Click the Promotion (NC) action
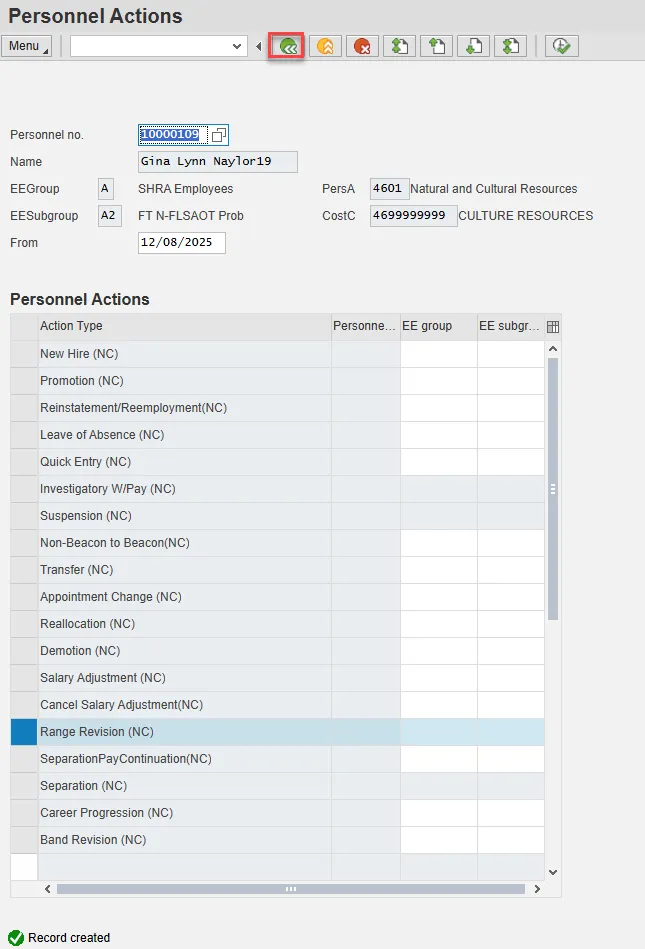The image size is (645, 949). pos(82,381)
